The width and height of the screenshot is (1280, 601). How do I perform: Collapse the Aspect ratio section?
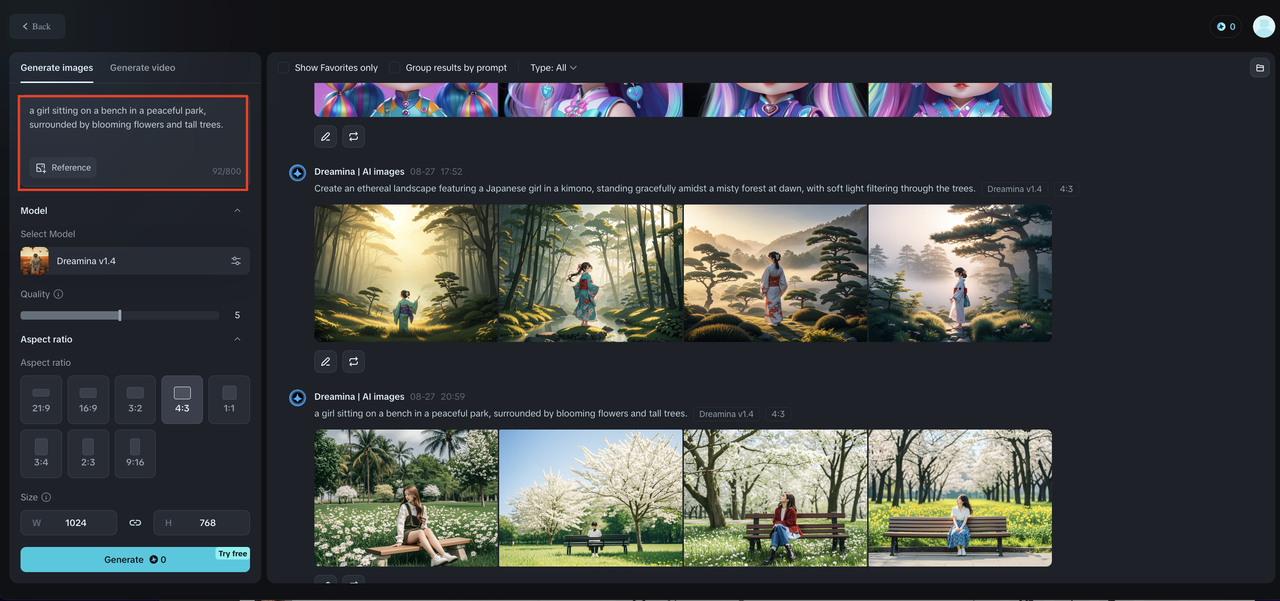point(237,339)
